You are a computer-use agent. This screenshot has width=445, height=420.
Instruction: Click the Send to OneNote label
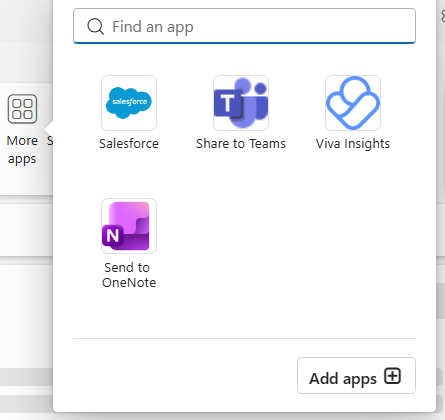point(129,275)
